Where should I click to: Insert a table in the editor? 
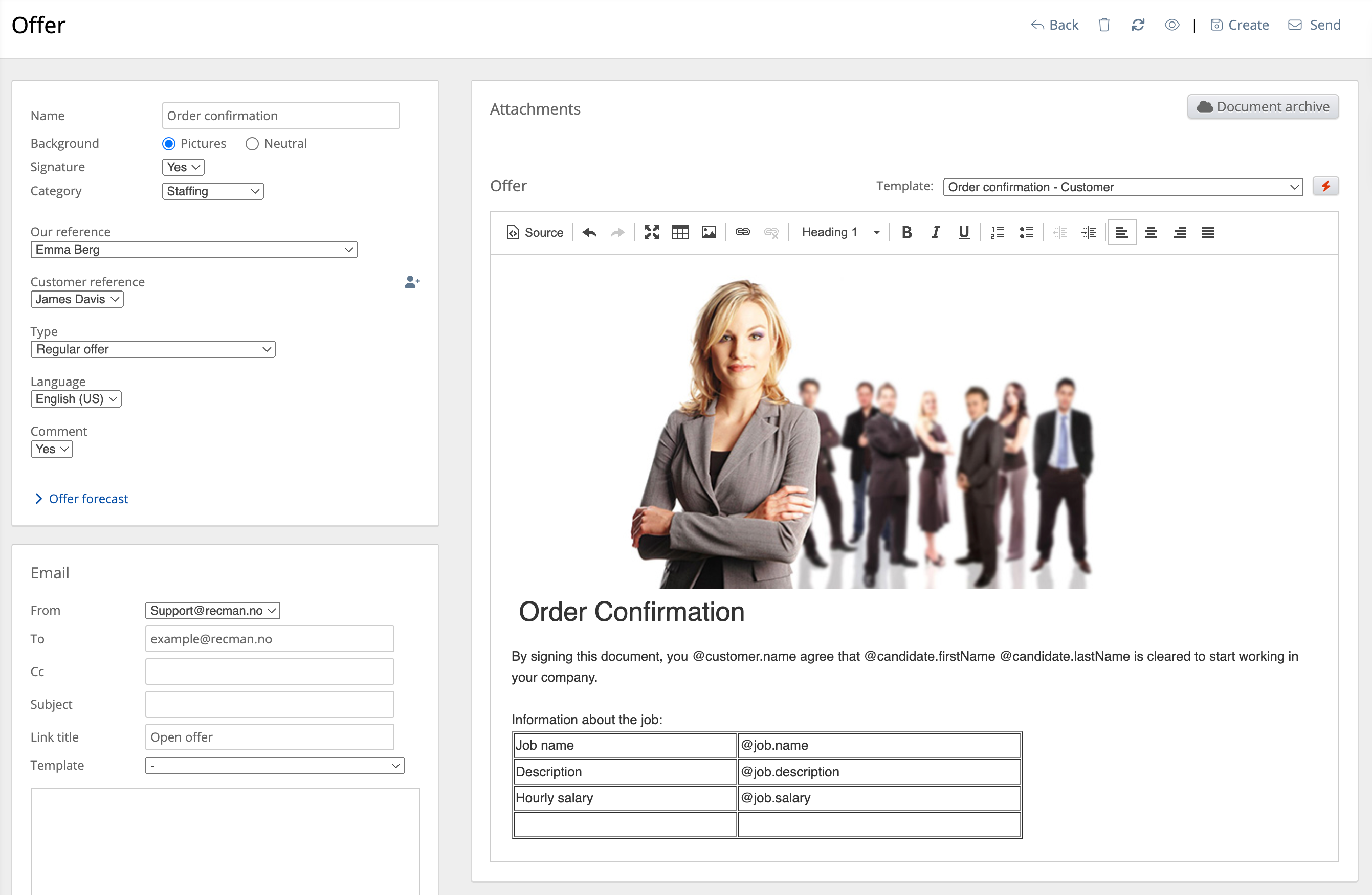point(680,232)
